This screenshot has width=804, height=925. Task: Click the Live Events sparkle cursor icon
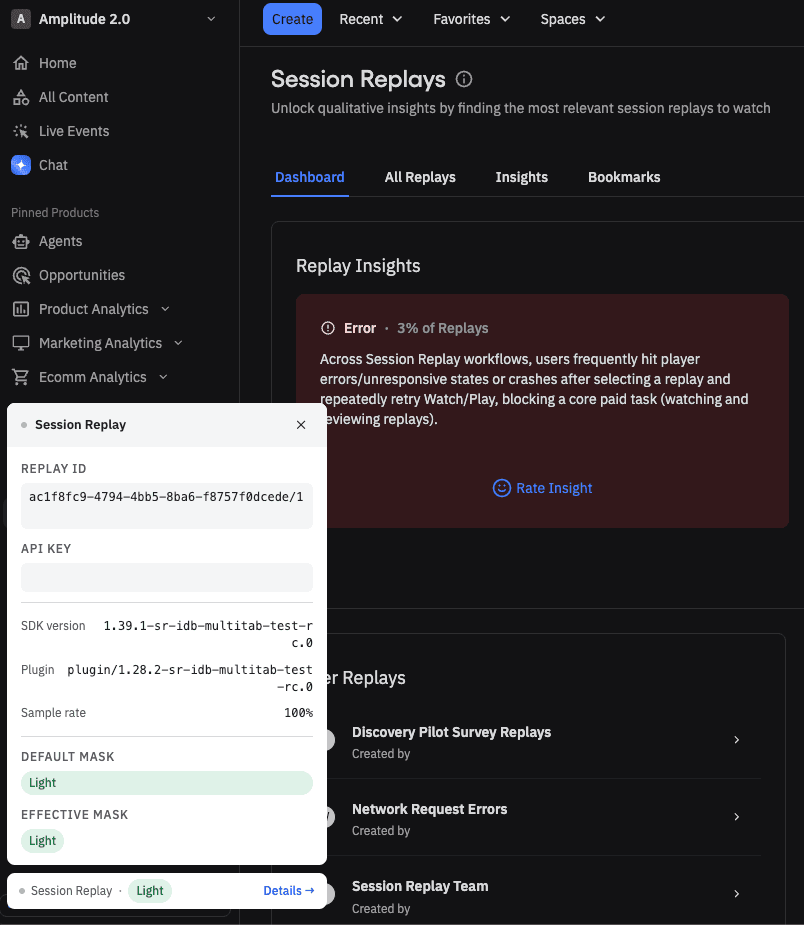(x=21, y=131)
